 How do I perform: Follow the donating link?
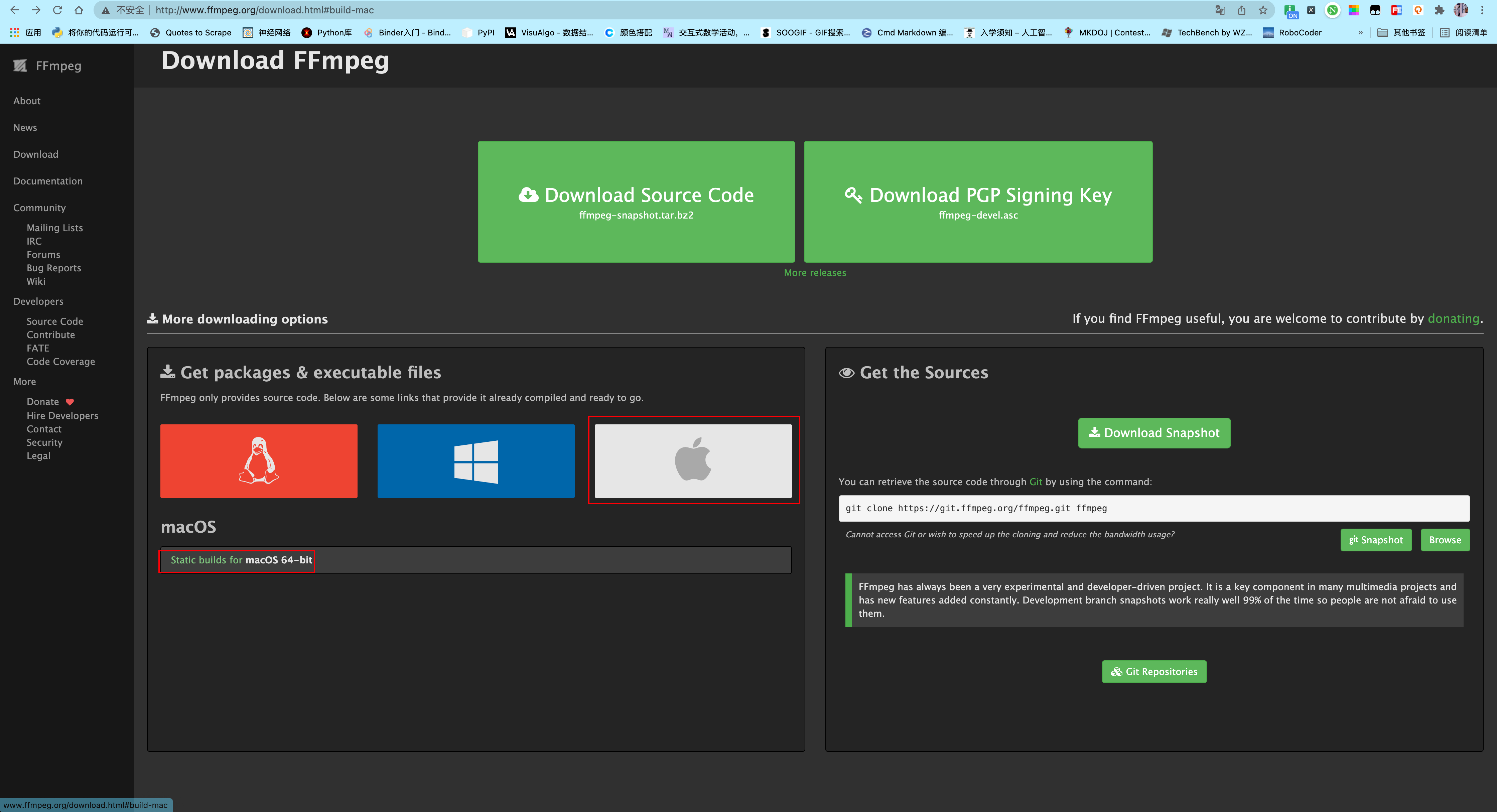pos(1454,318)
